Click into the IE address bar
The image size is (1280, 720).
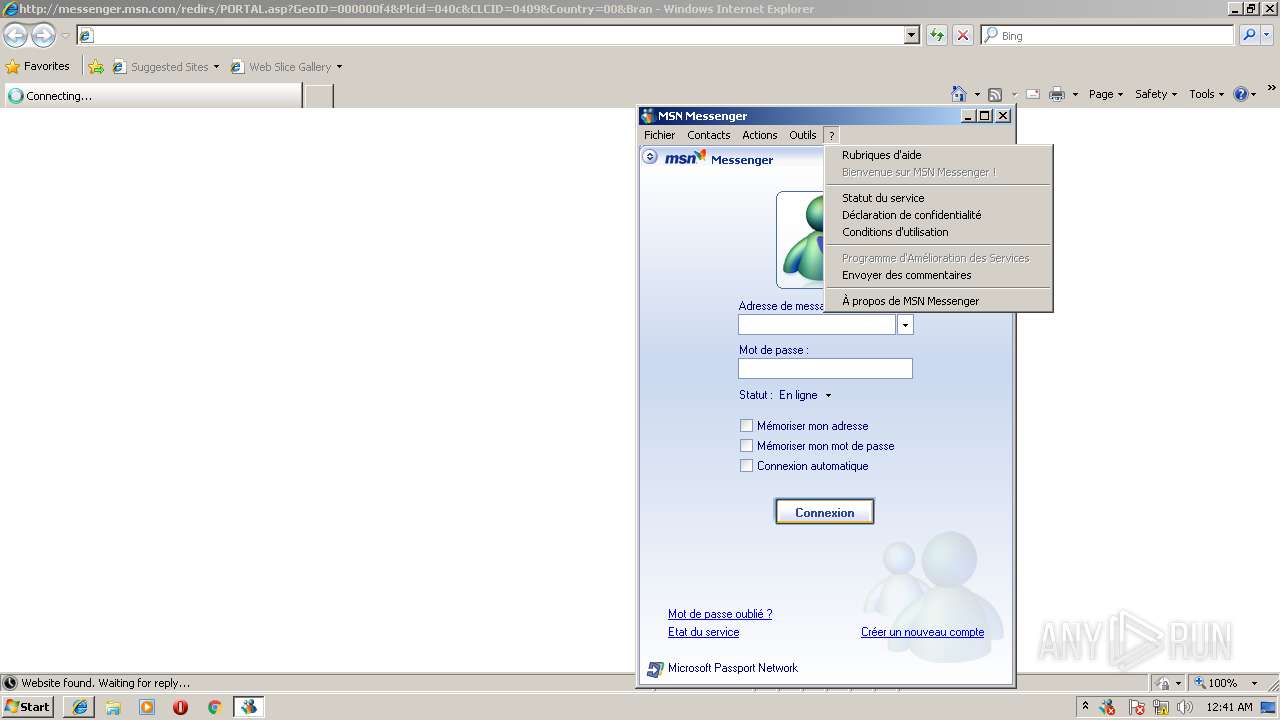pos(490,35)
